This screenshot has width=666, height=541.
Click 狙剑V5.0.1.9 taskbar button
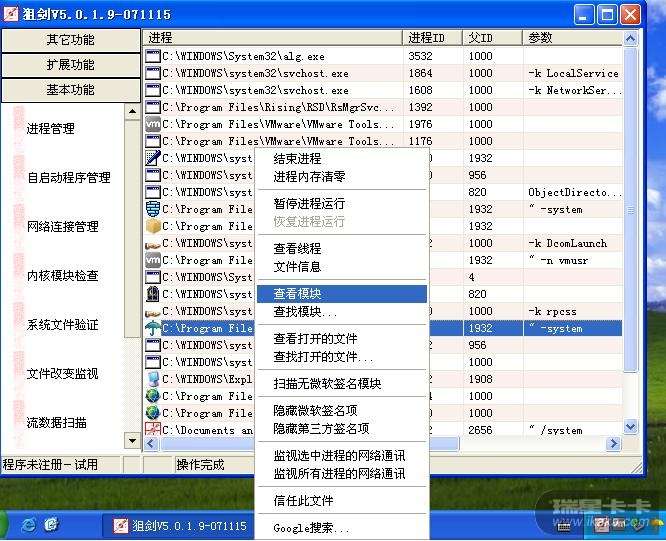pyautogui.click(x=180, y=525)
